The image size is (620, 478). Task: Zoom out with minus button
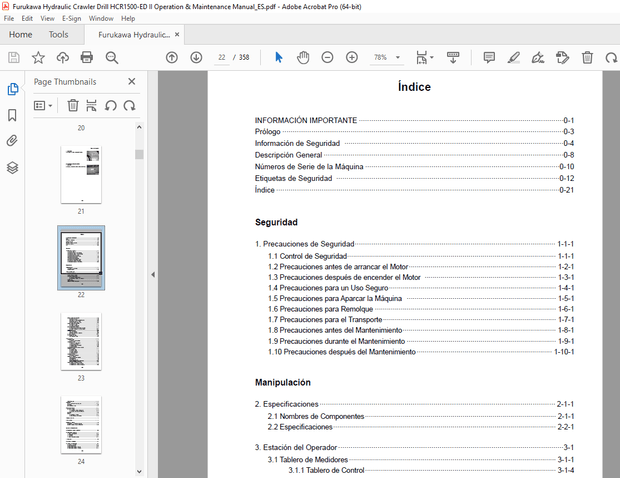(327, 58)
